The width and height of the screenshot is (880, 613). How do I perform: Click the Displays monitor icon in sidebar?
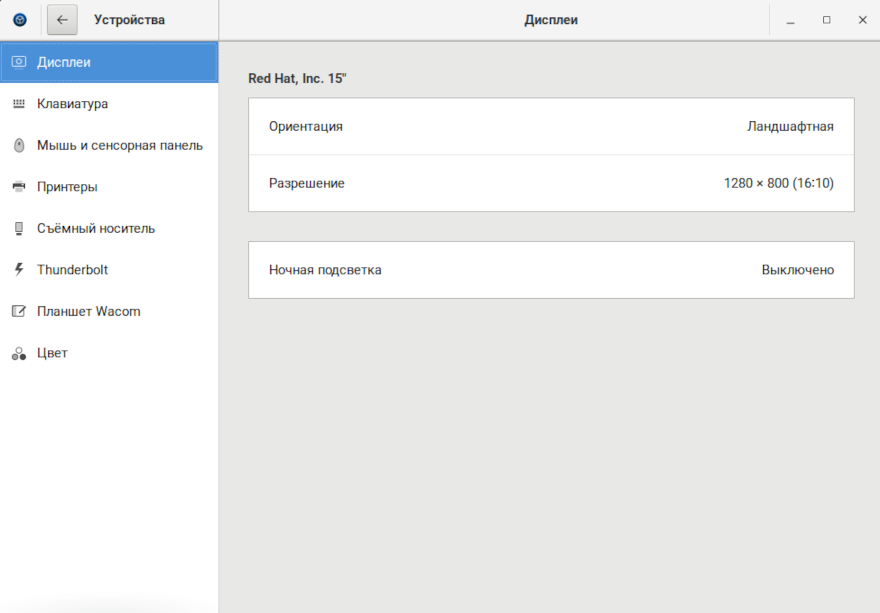(18, 62)
